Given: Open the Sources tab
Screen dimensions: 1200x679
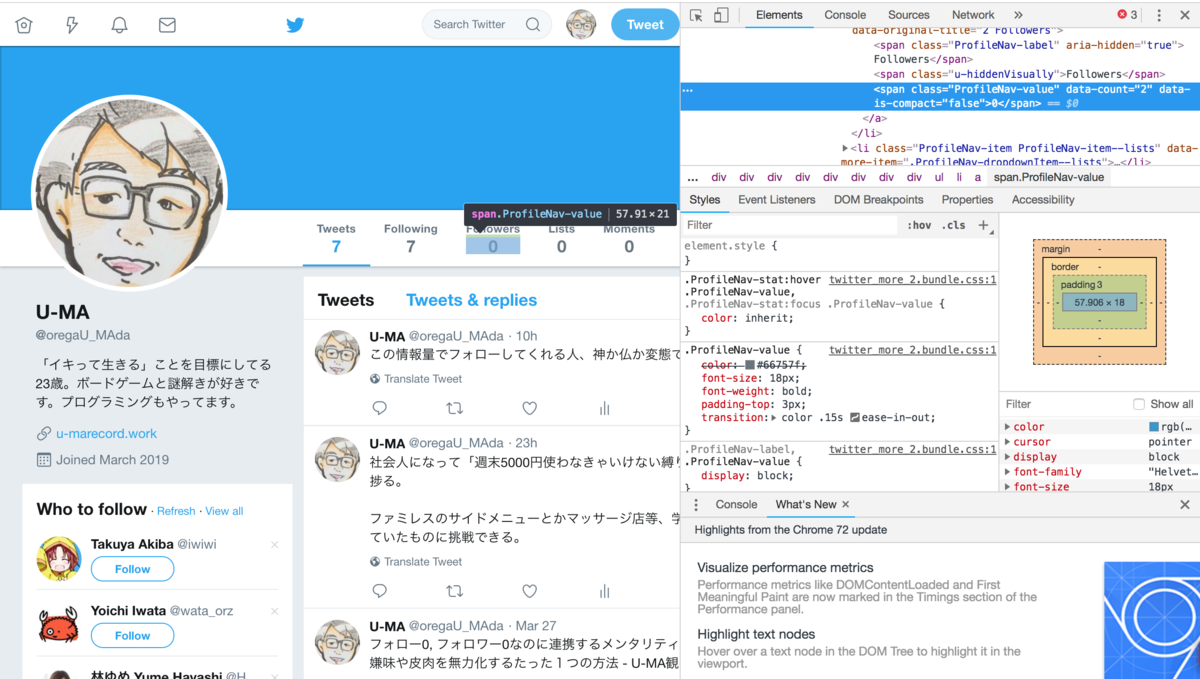Looking at the screenshot, I should (x=909, y=15).
